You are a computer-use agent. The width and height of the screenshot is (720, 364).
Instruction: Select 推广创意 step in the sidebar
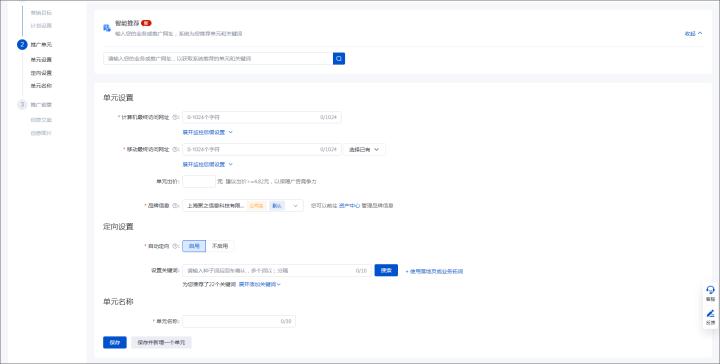click(x=41, y=105)
